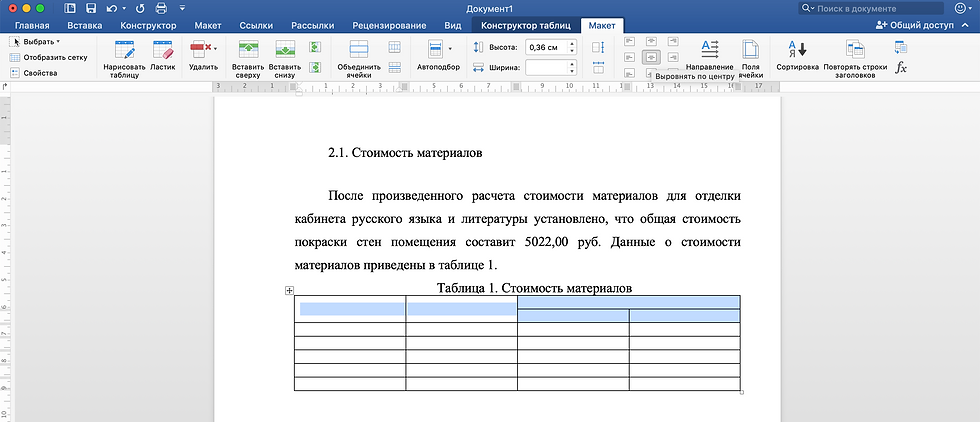
Task: Go to the Ссылки tab
Action: (x=256, y=26)
